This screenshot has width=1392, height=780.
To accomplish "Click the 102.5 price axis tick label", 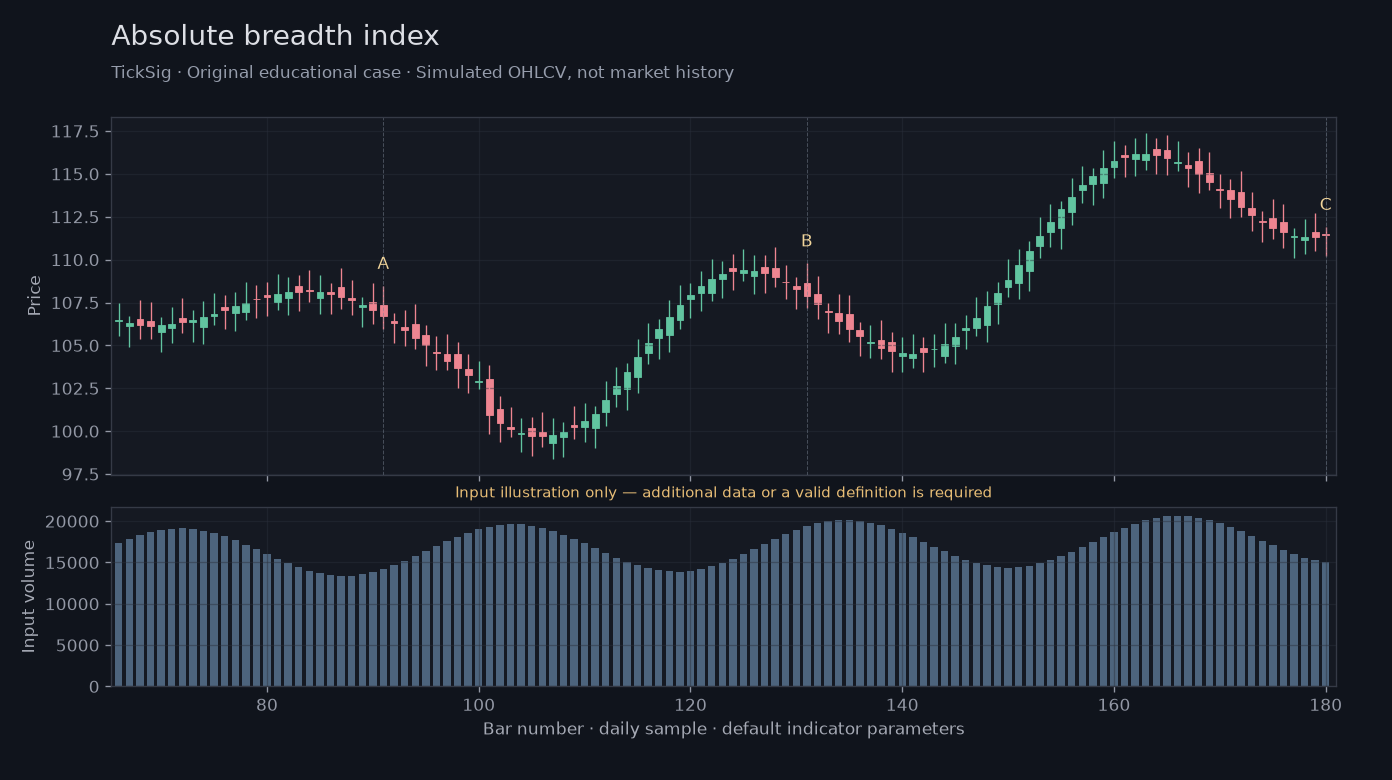I will (x=76, y=389).
